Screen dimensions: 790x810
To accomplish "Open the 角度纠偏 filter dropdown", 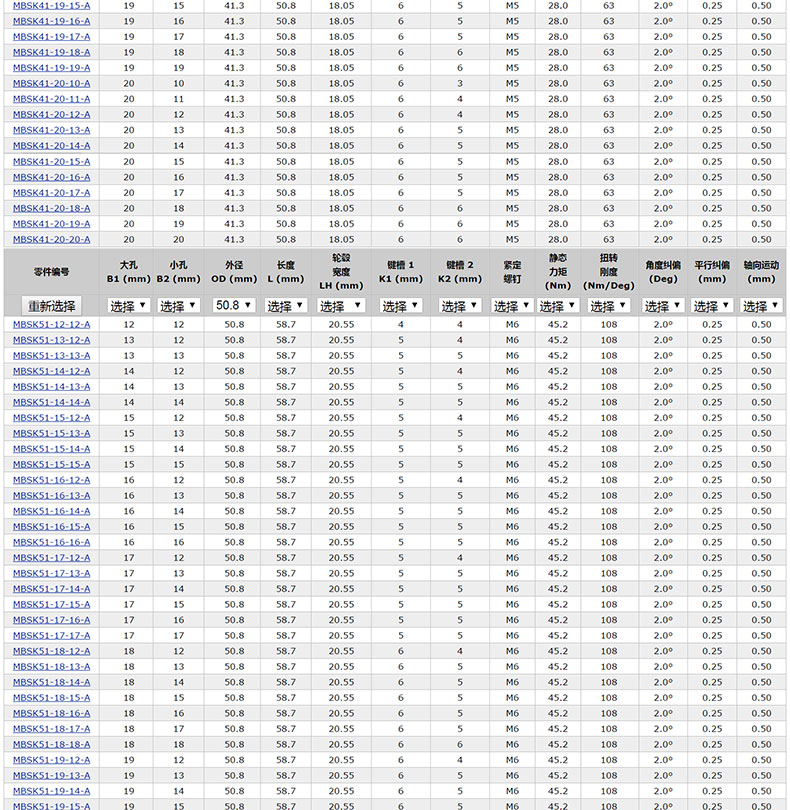I will pos(663,306).
